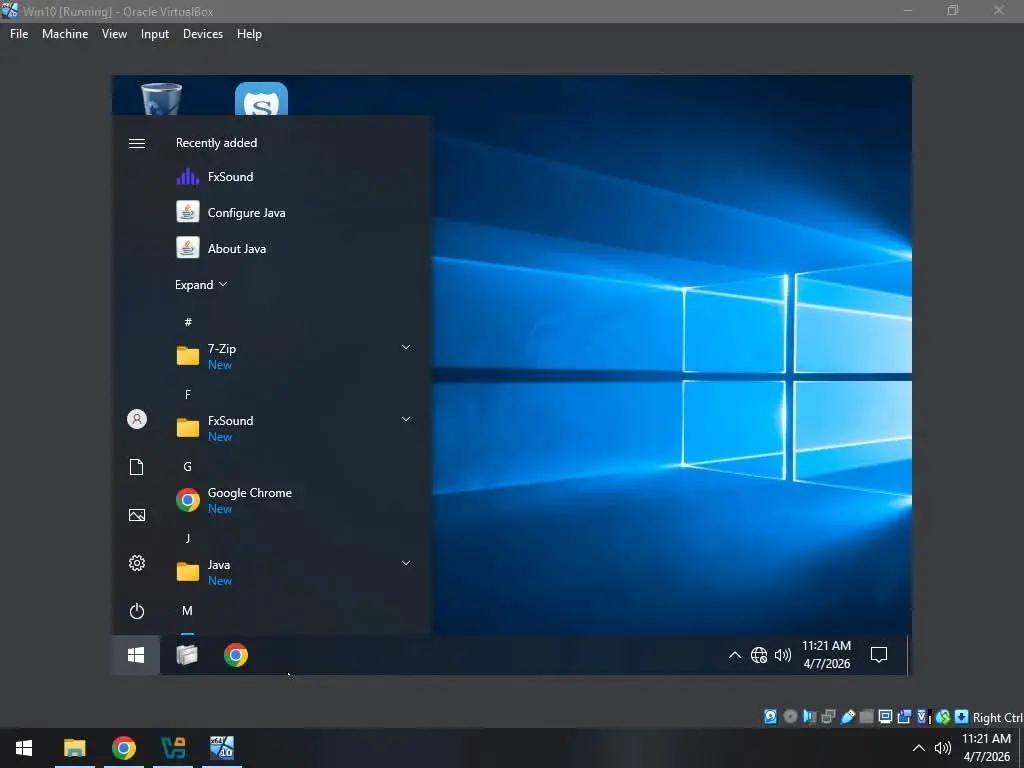
Task: Click VirtualBox hard disk status icon
Action: pyautogui.click(x=771, y=717)
